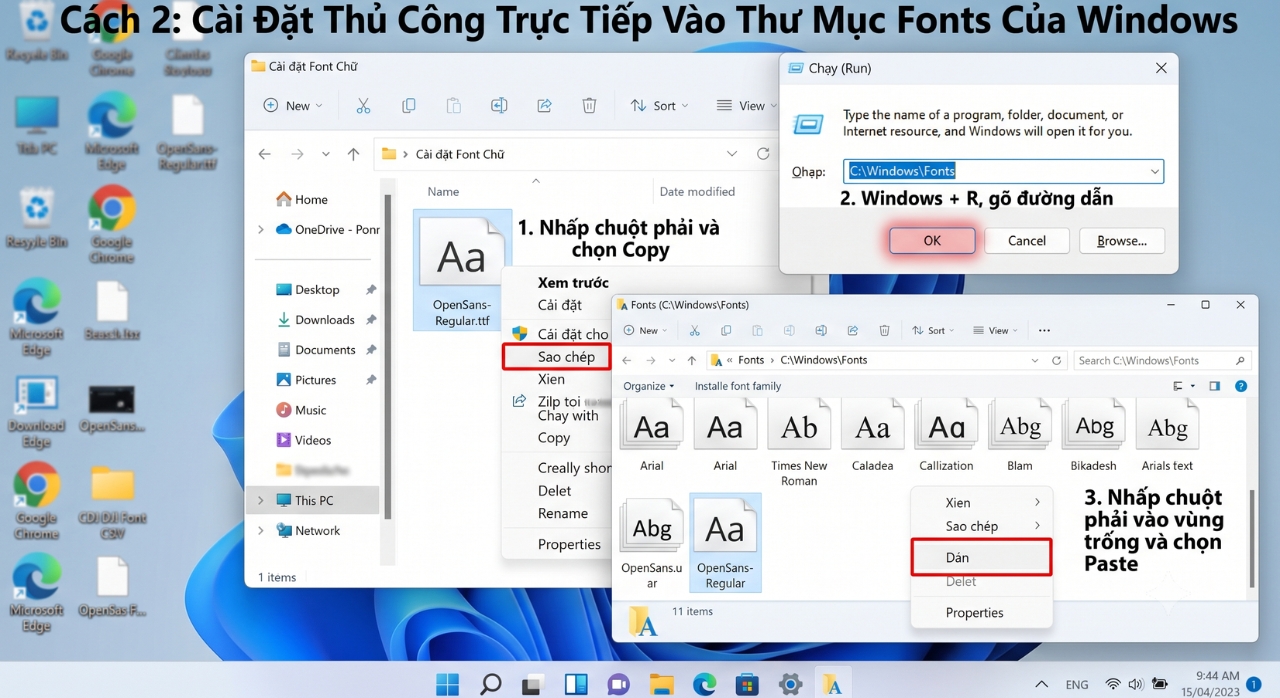Screen dimensions: 1280x698
Task: Click Share icon in Cài đặt Font Chữ toolbar
Action: click(544, 105)
